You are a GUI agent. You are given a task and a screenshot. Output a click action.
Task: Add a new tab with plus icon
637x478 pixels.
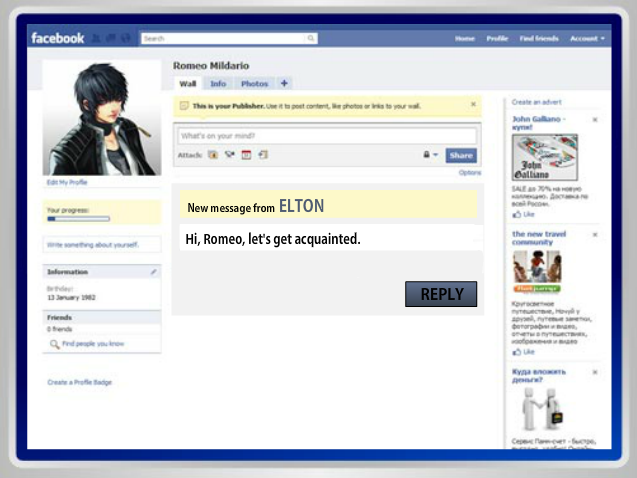pos(284,83)
